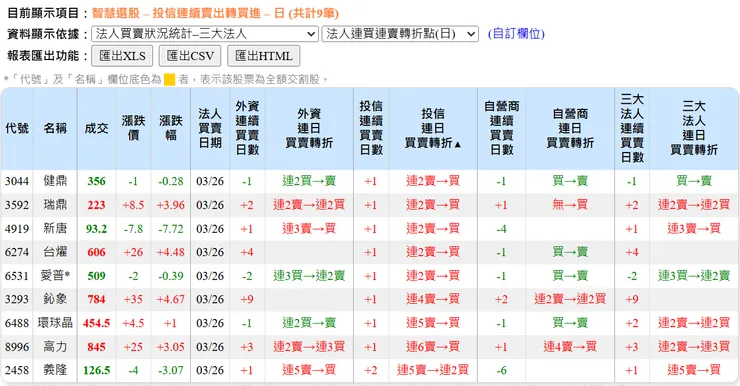Open stock name 健鼎
The image size is (740, 386).
click(x=55, y=181)
